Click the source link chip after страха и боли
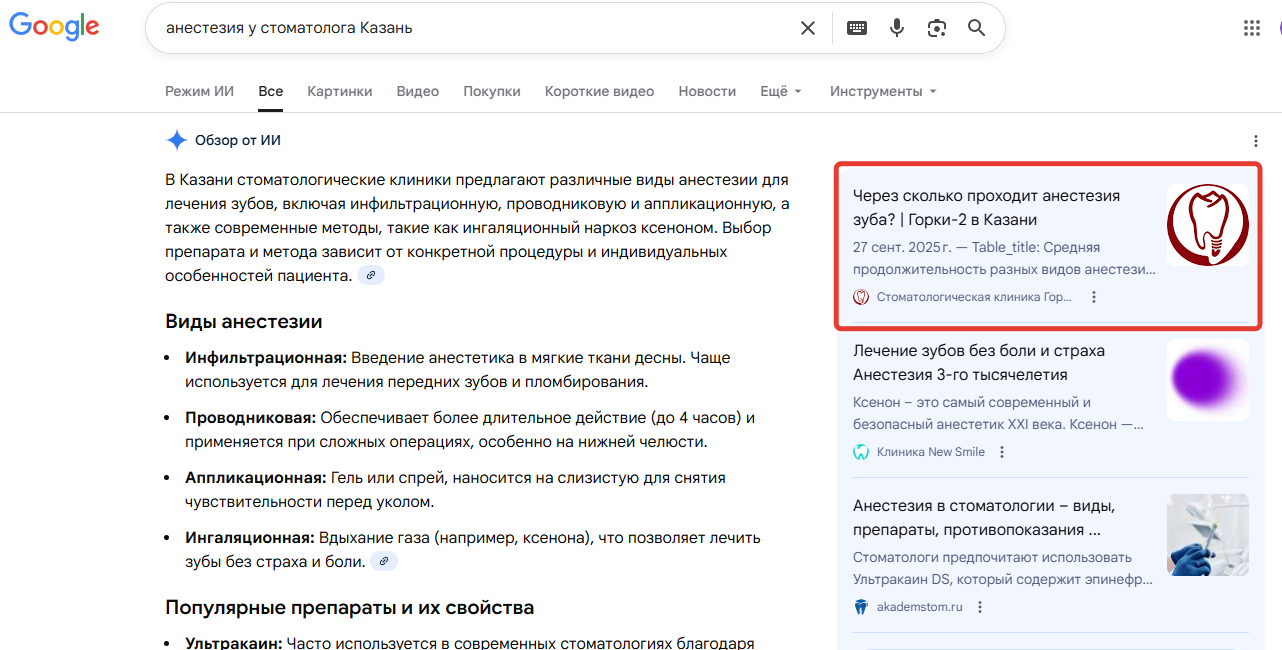The width and height of the screenshot is (1282, 650). click(384, 561)
